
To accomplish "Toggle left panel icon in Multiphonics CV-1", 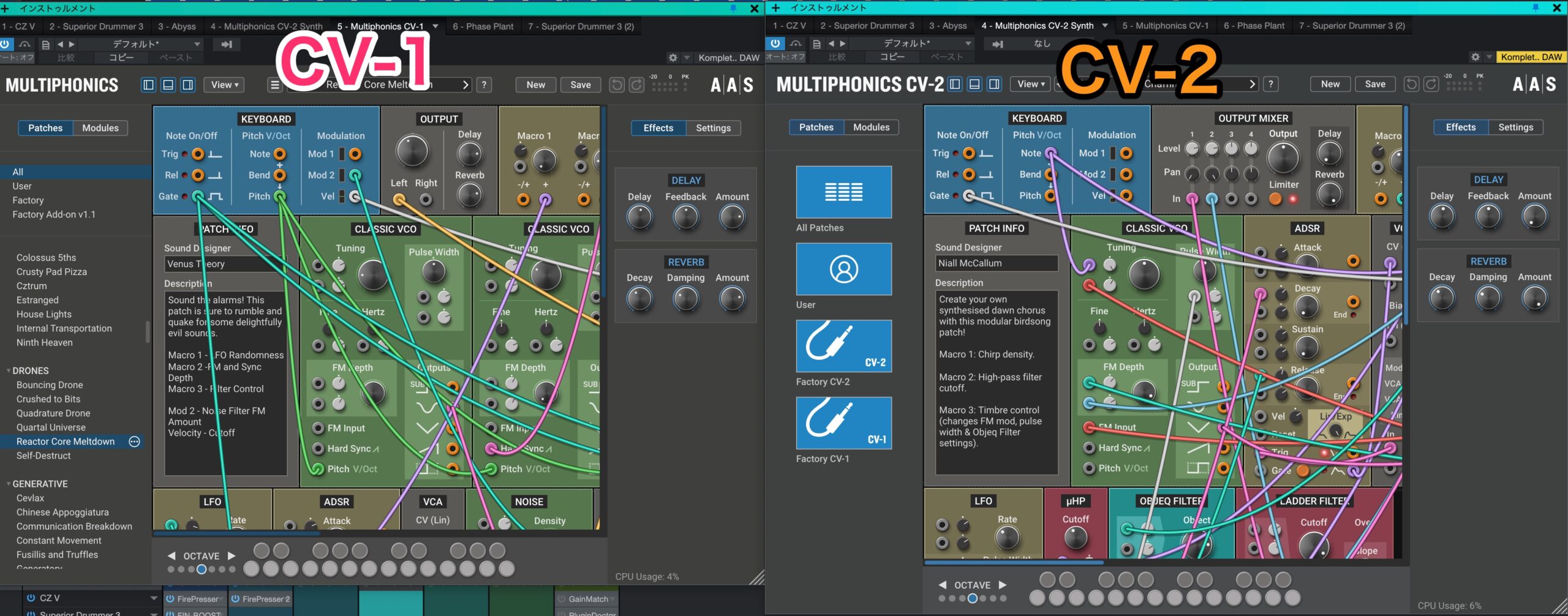I will 148,85.
